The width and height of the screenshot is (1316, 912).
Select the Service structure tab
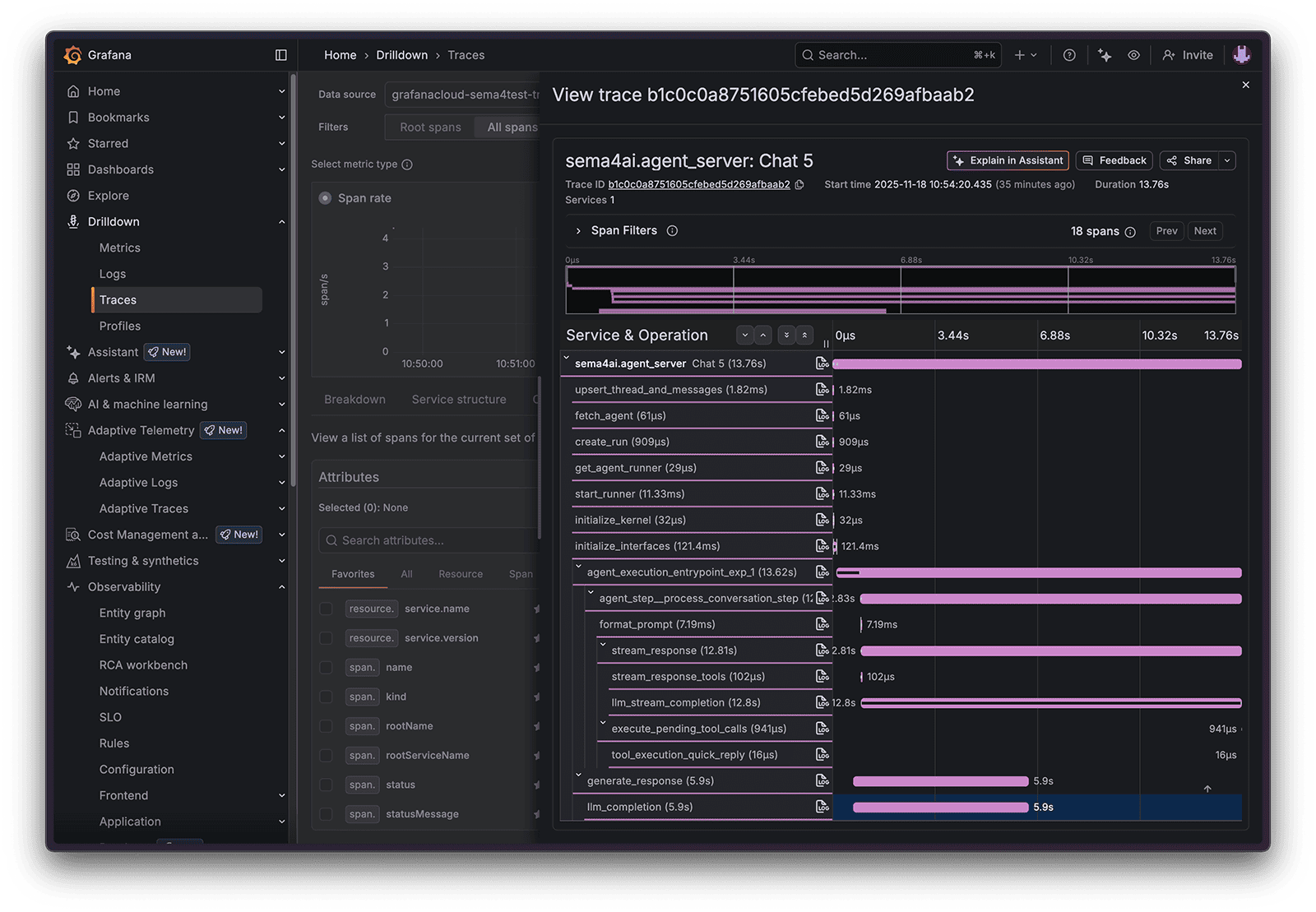pos(458,399)
